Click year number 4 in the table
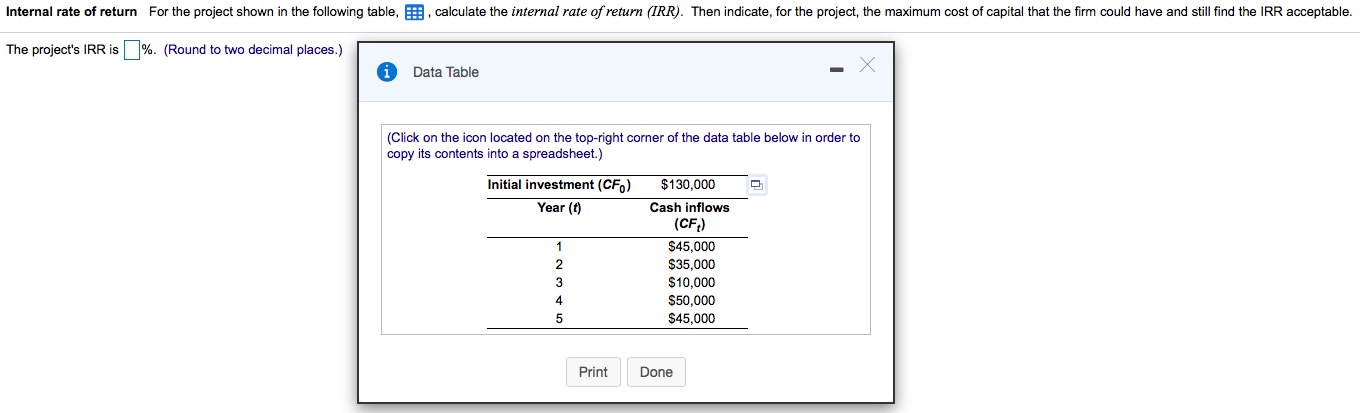The image size is (1360, 413). click(x=559, y=301)
